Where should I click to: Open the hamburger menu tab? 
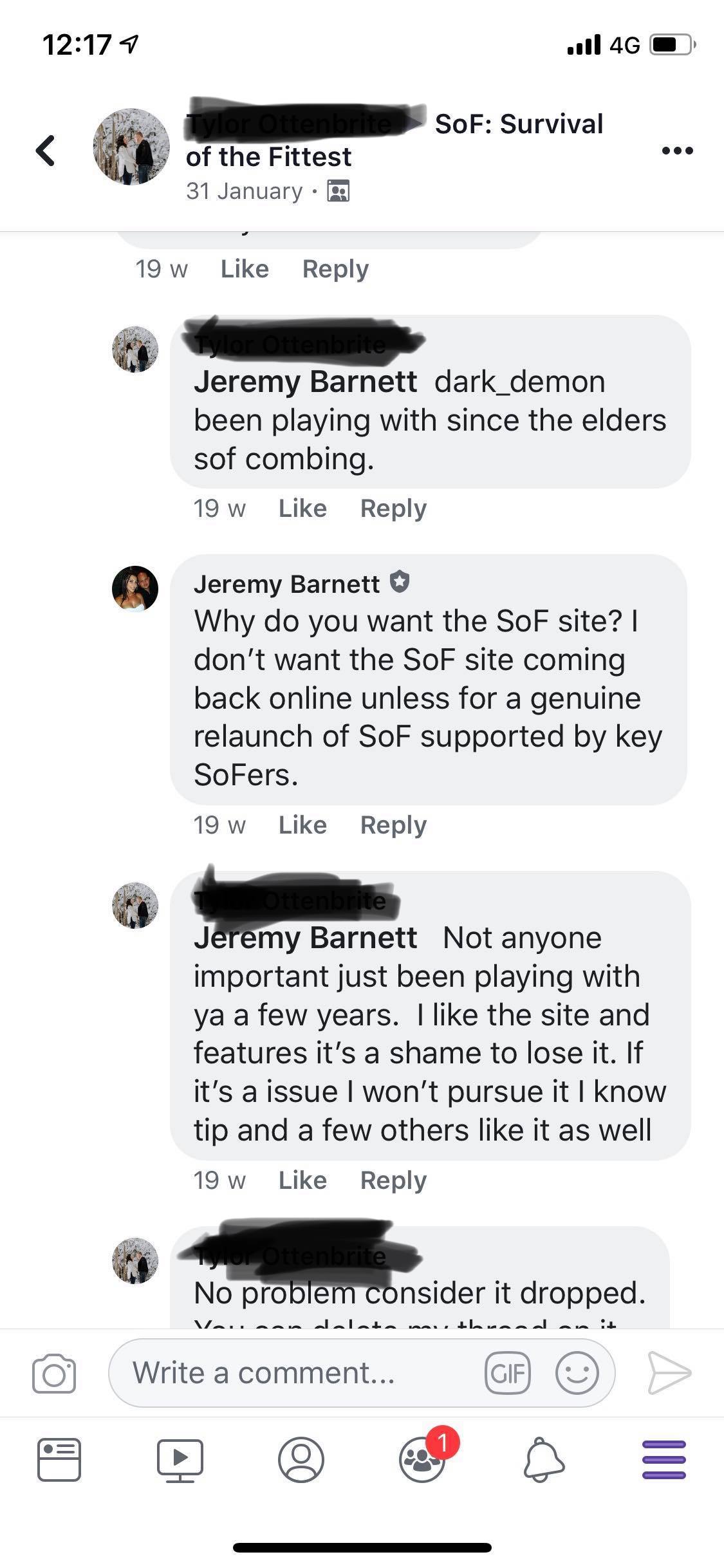(x=664, y=1460)
